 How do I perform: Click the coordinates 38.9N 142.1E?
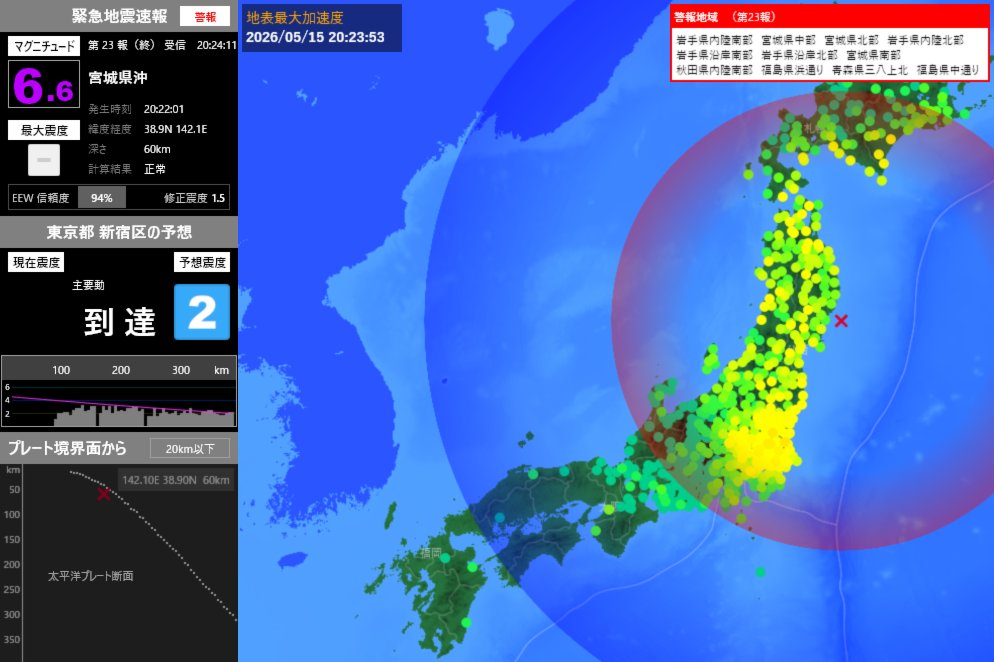[176, 129]
